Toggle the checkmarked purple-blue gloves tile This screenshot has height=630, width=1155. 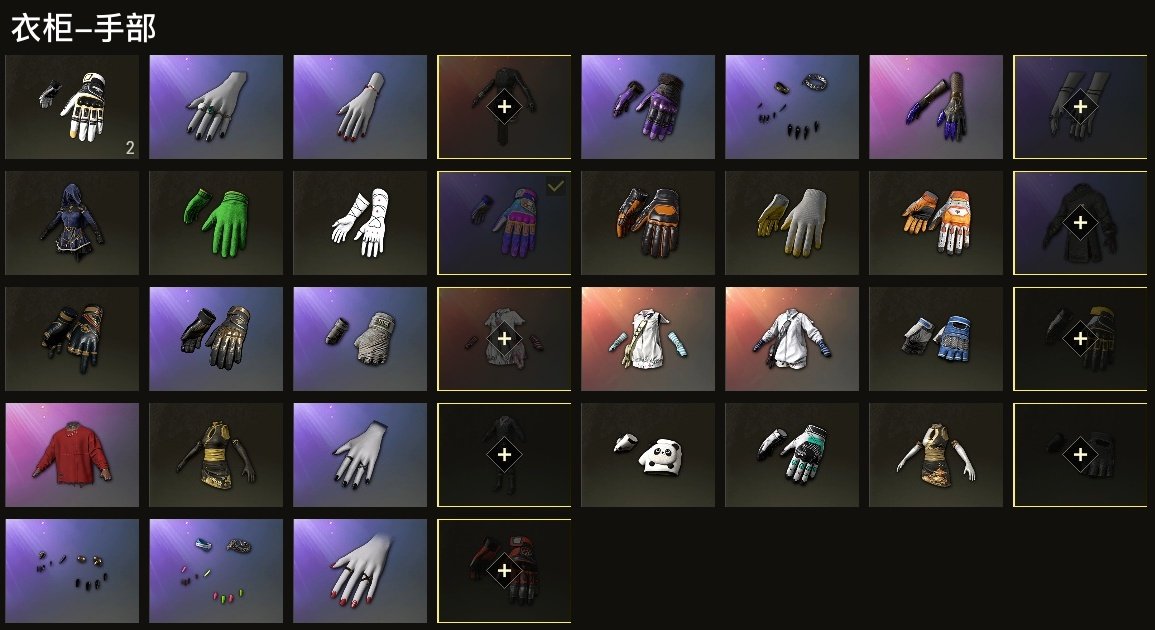(504, 223)
